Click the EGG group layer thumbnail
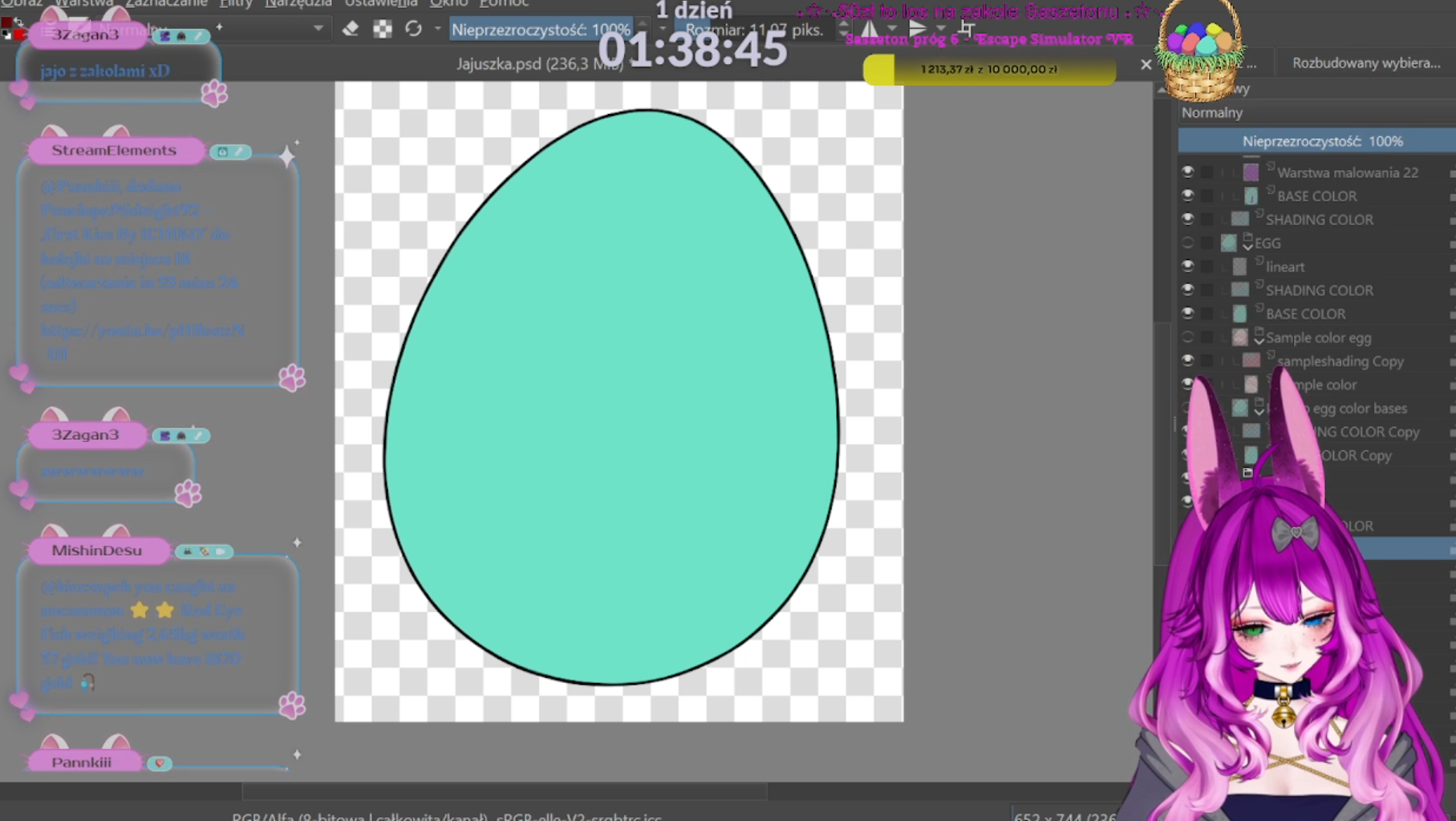 click(x=1228, y=243)
